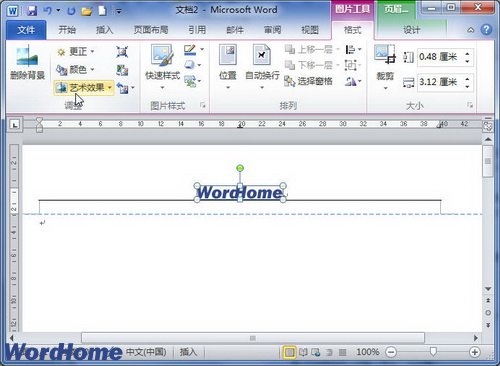
Task: Increase the picture height with stepper
Action: pyautogui.click(x=468, y=54)
